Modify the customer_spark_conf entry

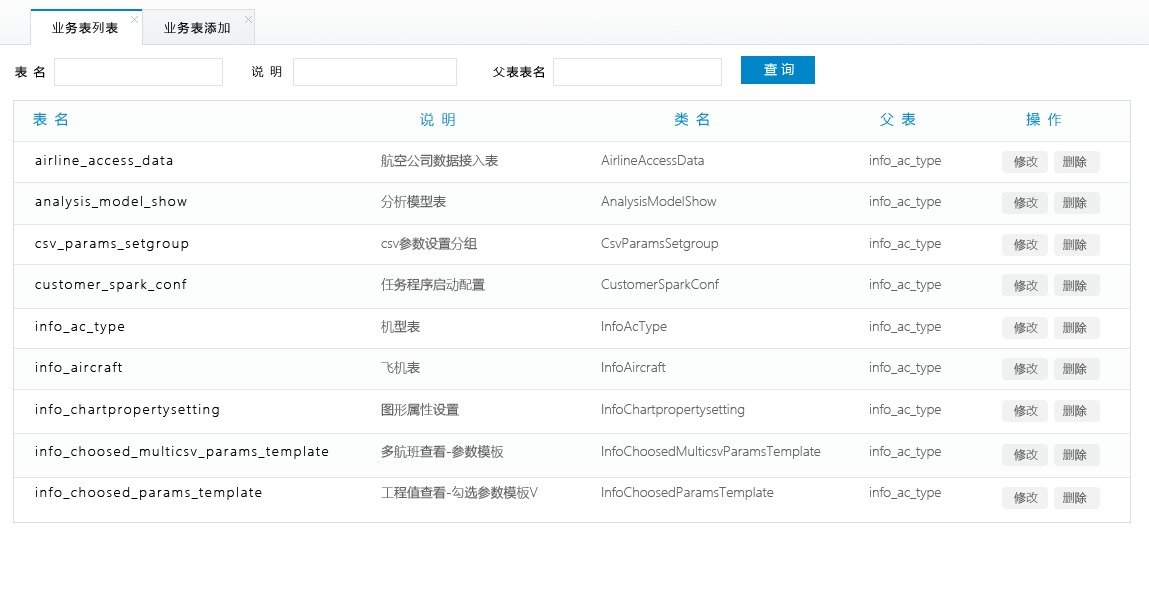coord(1025,286)
